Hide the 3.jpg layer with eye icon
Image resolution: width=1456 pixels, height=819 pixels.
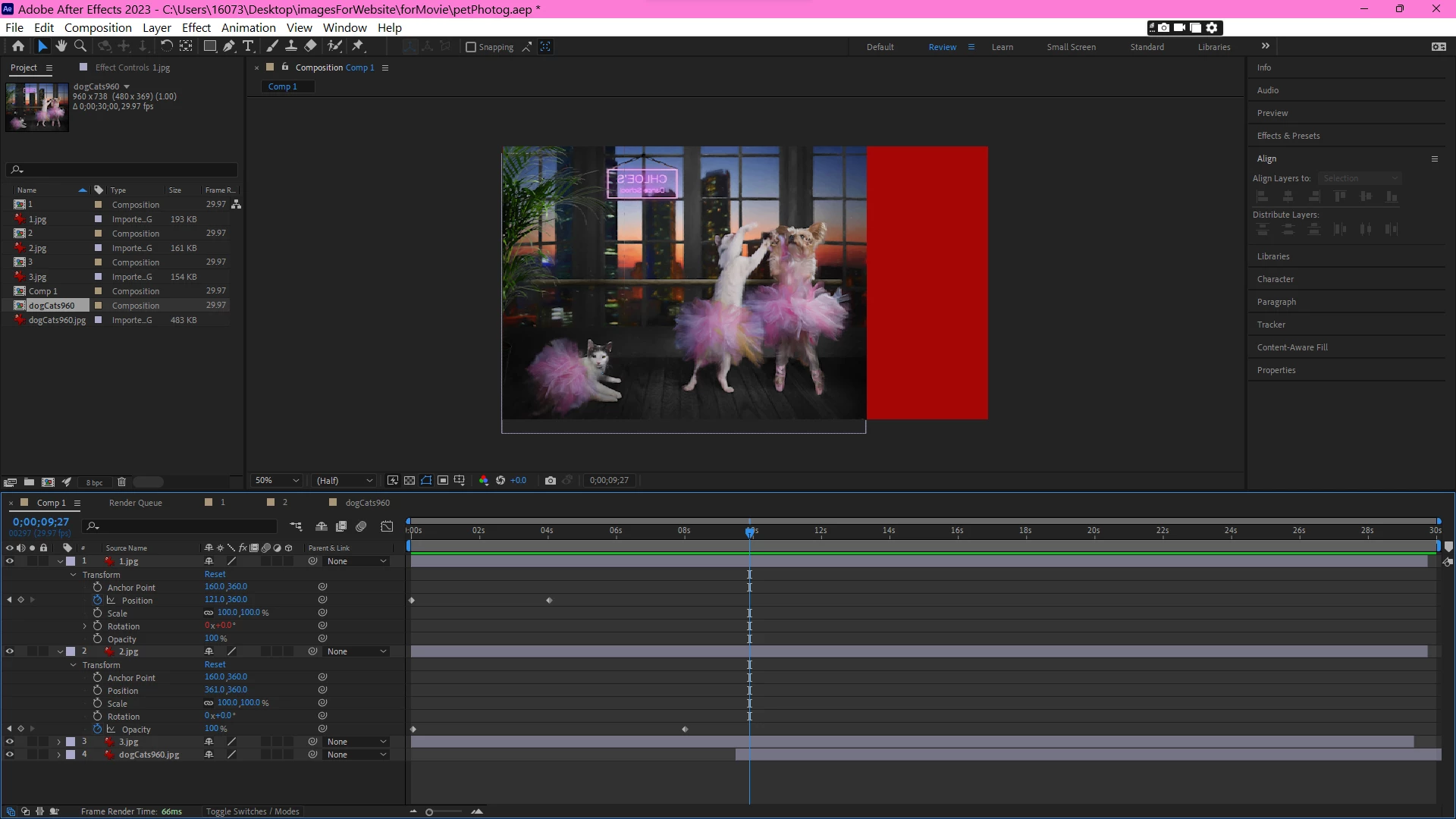tap(10, 742)
